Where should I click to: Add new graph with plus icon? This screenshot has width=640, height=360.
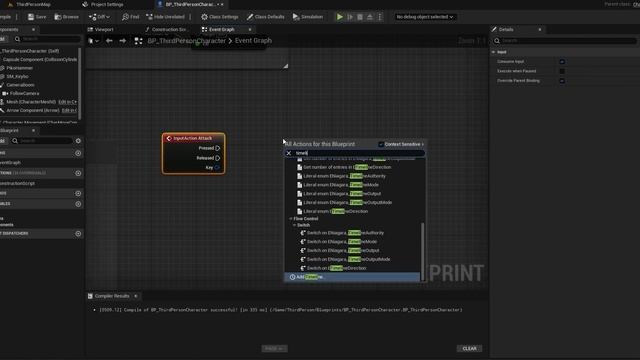coord(78,153)
